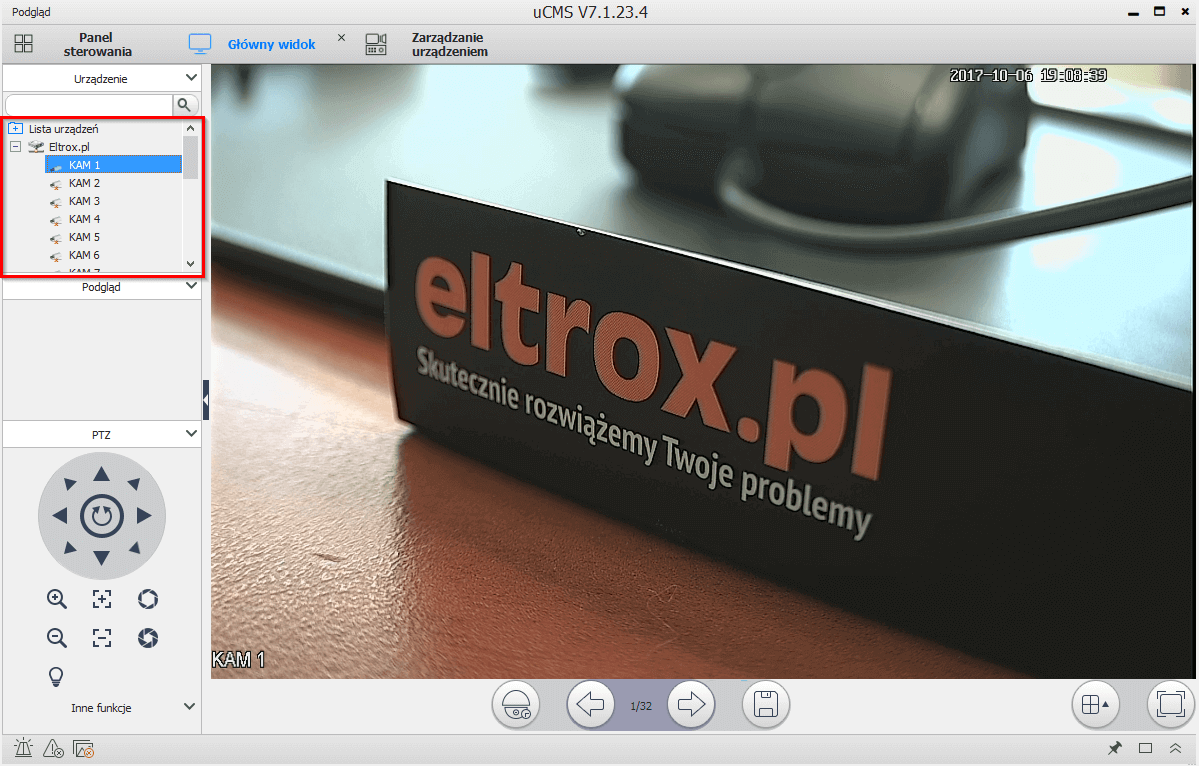This screenshot has height=766, width=1199.
Task: Click the pin icon in status bar
Action: (x=1115, y=748)
